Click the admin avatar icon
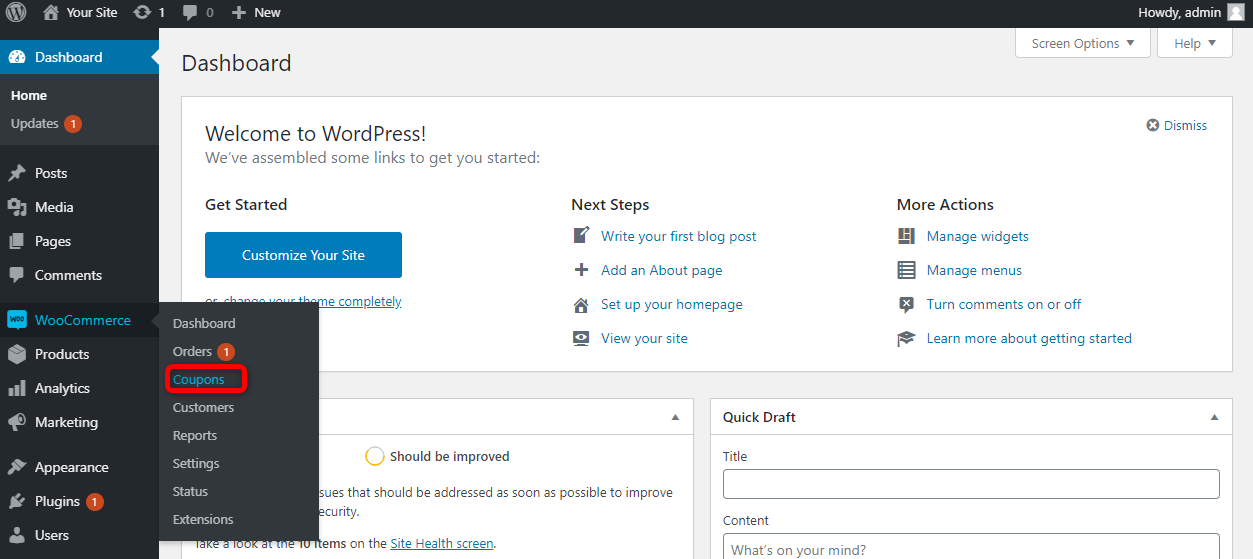 coord(1236,13)
